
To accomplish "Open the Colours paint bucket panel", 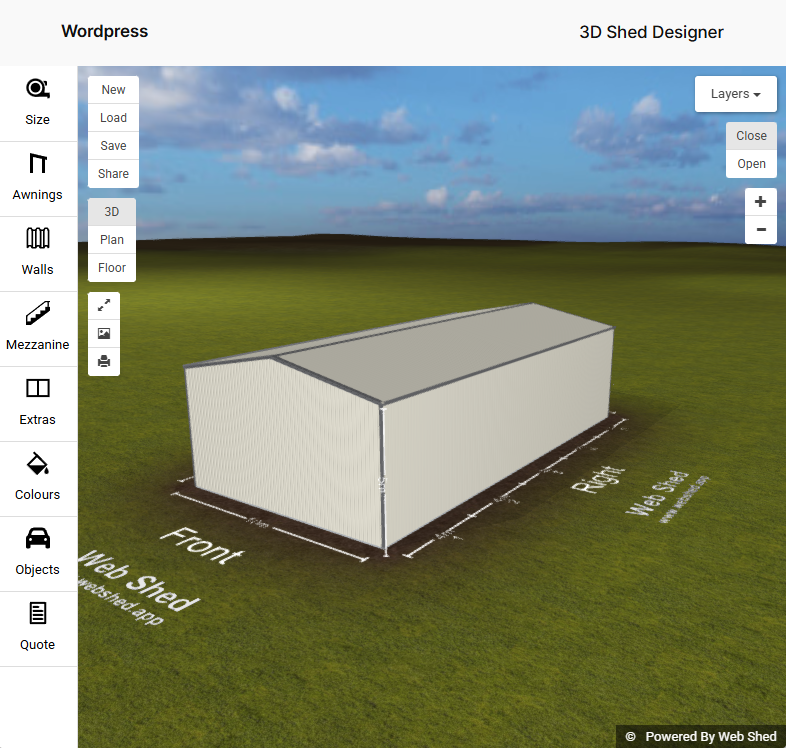I will tap(38, 478).
